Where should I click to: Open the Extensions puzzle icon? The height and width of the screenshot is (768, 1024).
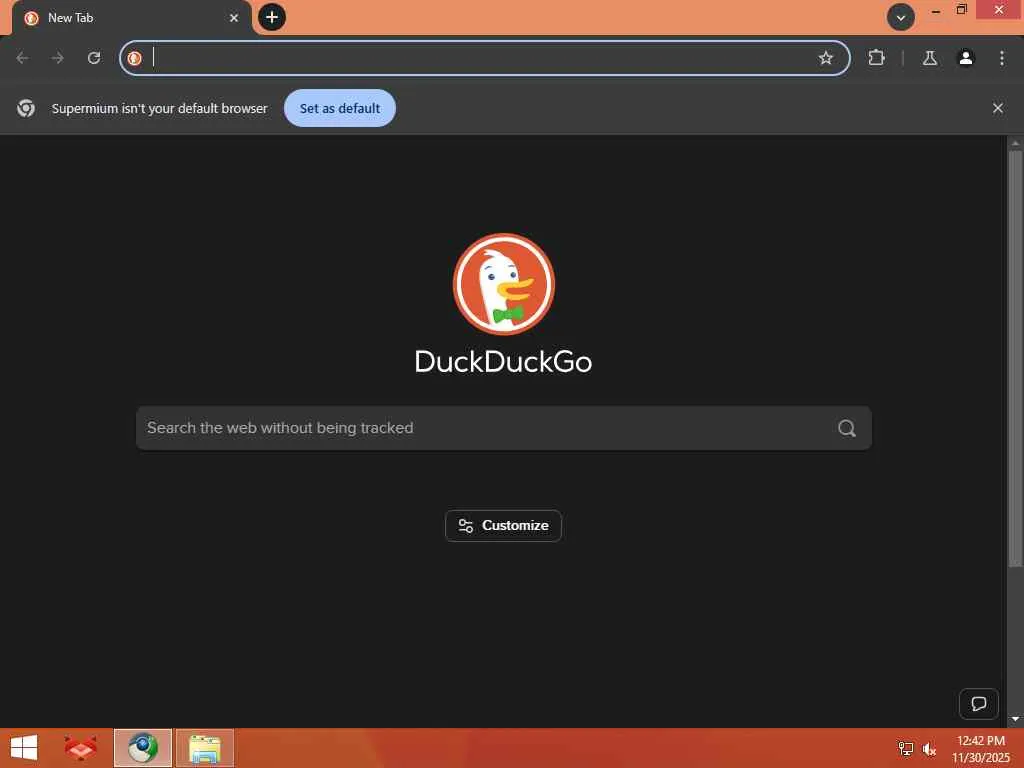click(876, 58)
